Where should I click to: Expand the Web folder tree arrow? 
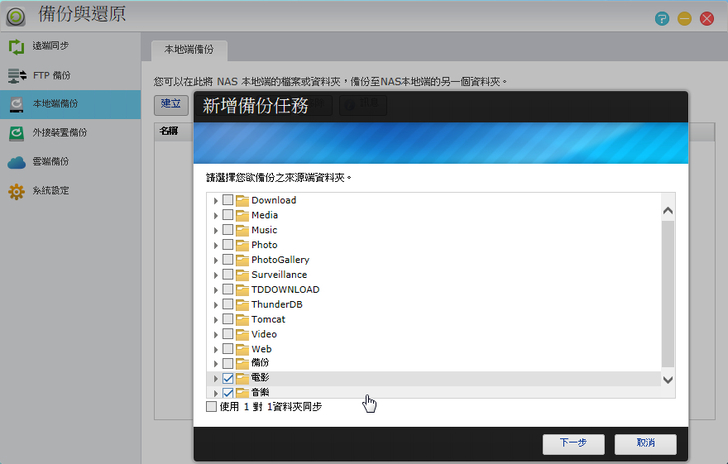[x=215, y=350]
